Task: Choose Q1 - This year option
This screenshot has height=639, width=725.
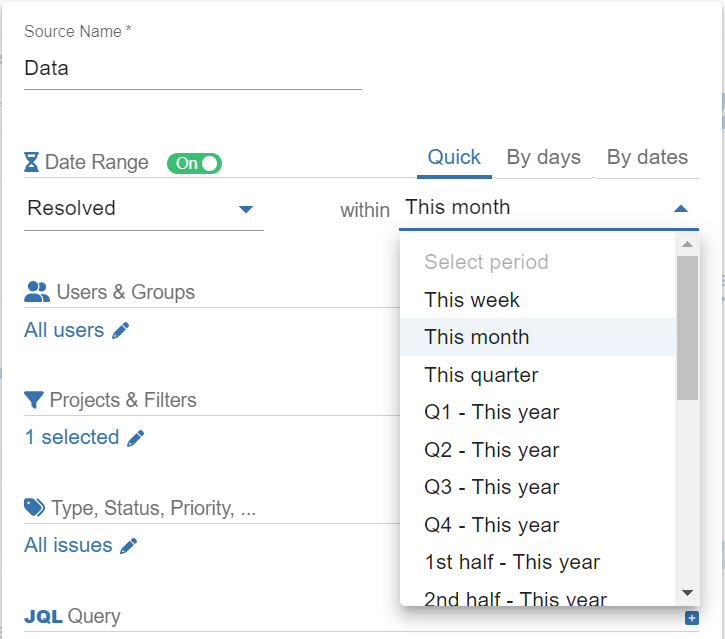Action: tap(491, 412)
